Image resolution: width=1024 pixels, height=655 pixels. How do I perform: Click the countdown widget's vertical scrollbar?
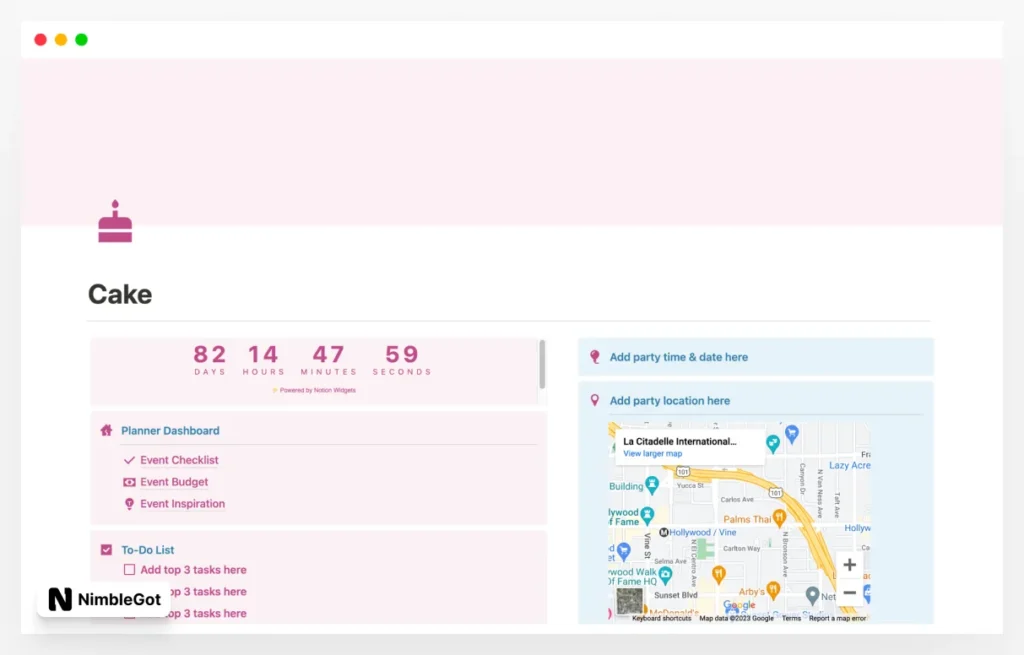point(542,364)
